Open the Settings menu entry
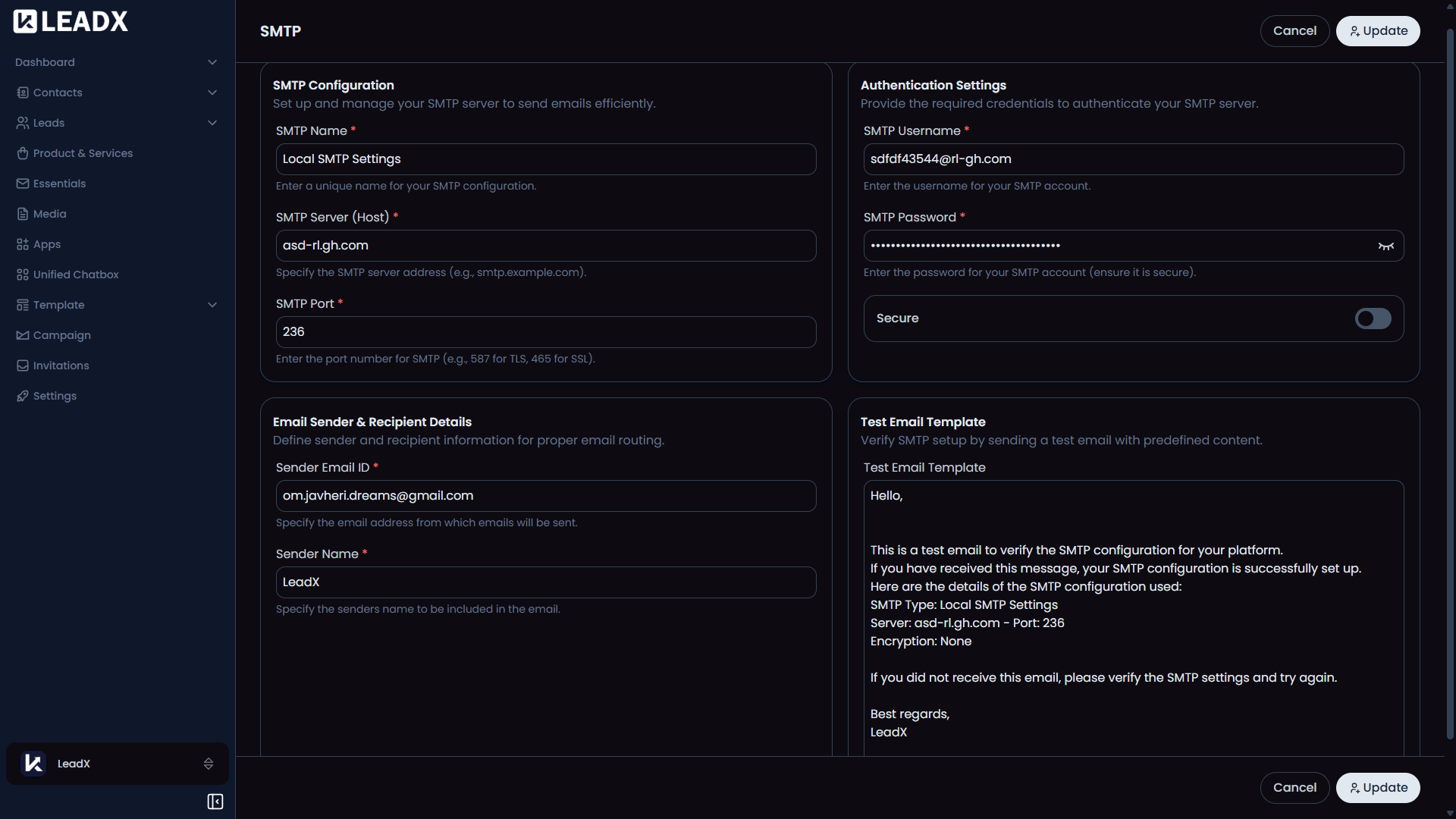The height and width of the screenshot is (819, 1456). point(55,396)
